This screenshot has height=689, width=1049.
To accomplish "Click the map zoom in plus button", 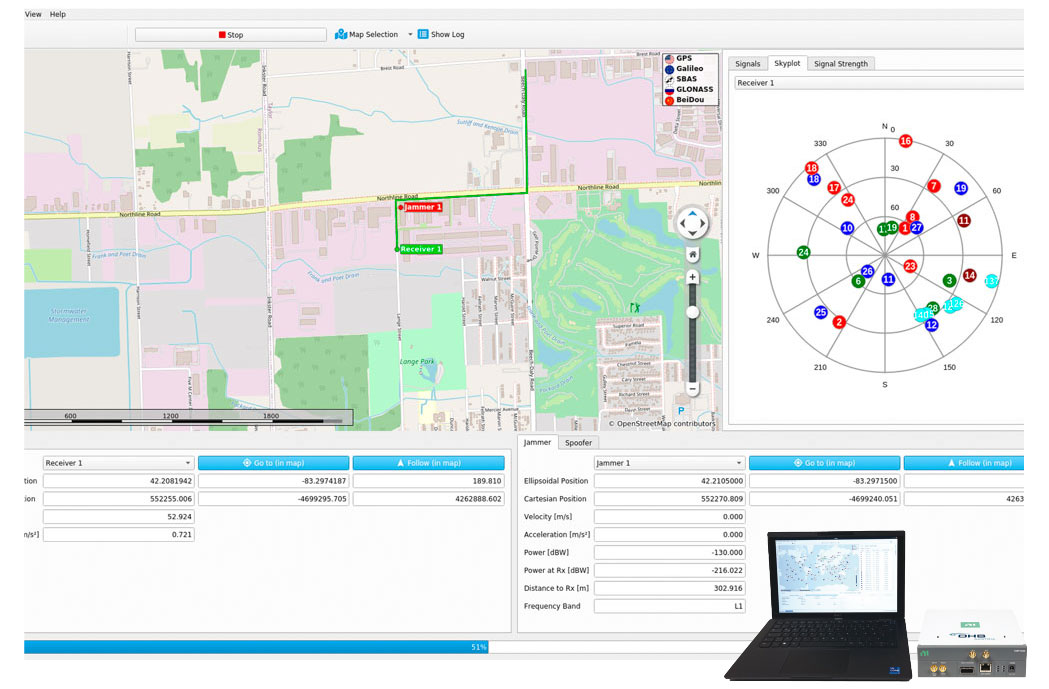I will (692, 277).
